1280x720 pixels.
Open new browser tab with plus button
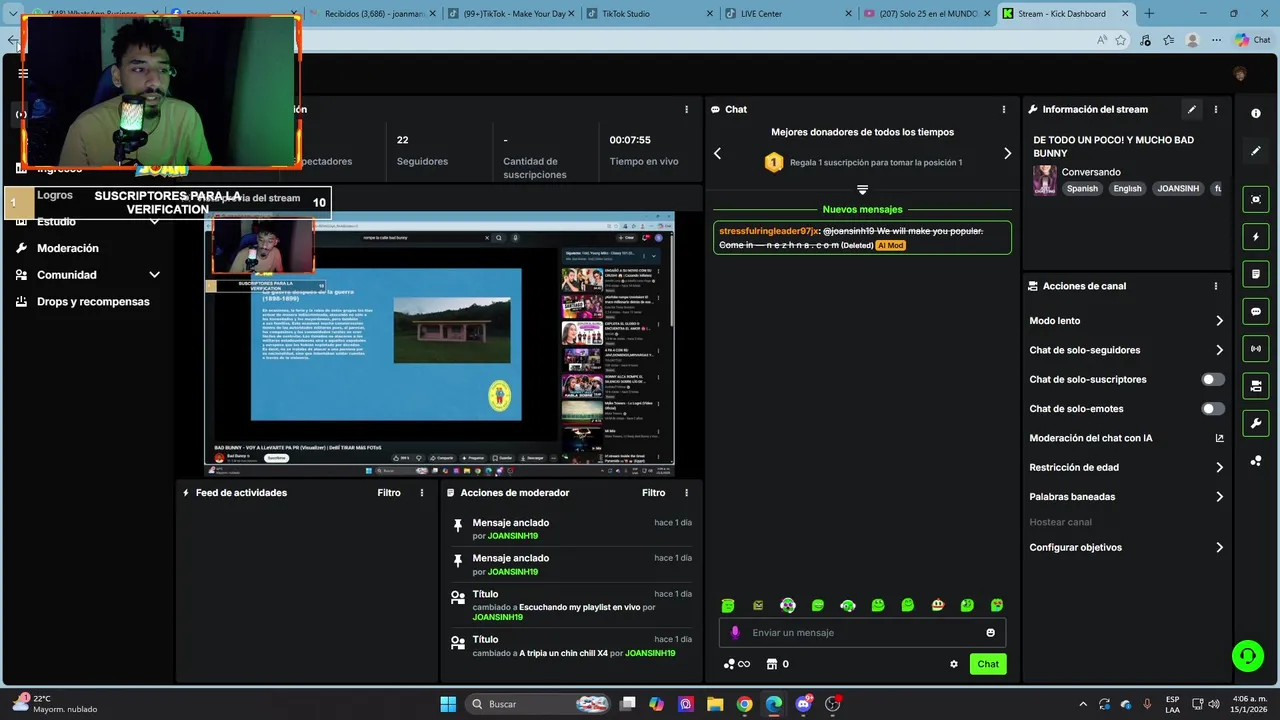pos(1149,14)
